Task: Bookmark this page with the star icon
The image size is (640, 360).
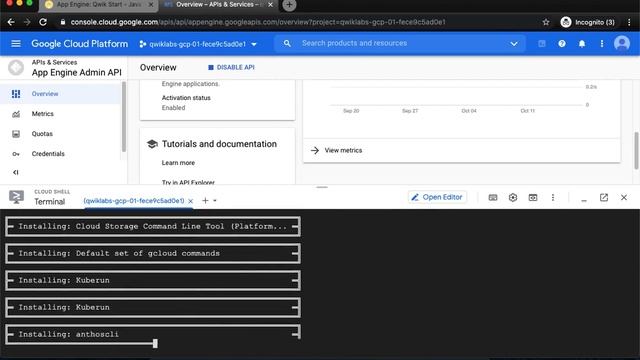Action: pyautogui.click(x=546, y=22)
